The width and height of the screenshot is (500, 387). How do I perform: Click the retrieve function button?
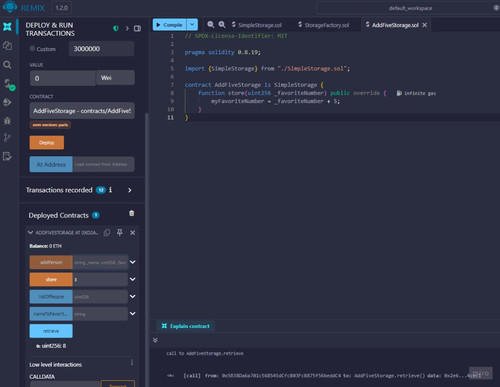(x=51, y=331)
